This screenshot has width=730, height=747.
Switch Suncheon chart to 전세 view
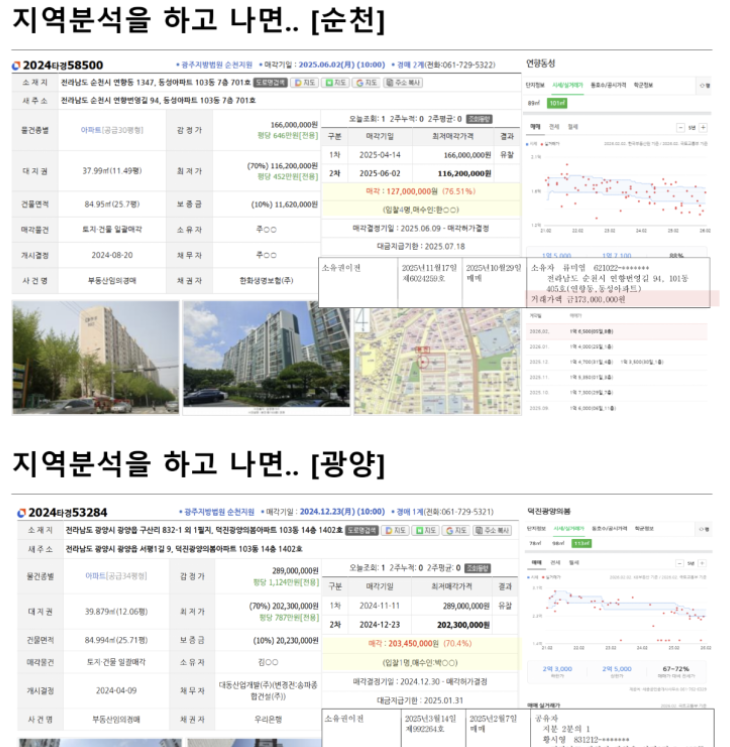coord(554,127)
